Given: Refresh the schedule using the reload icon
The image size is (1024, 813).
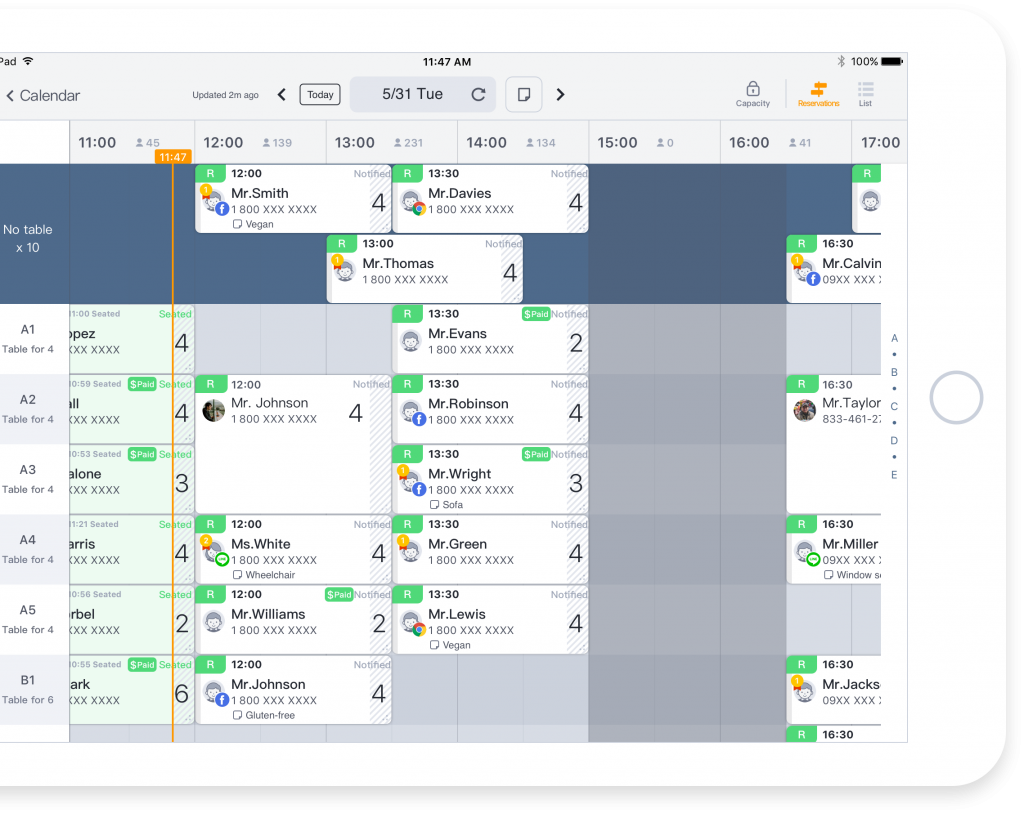Looking at the screenshot, I should tap(478, 94).
